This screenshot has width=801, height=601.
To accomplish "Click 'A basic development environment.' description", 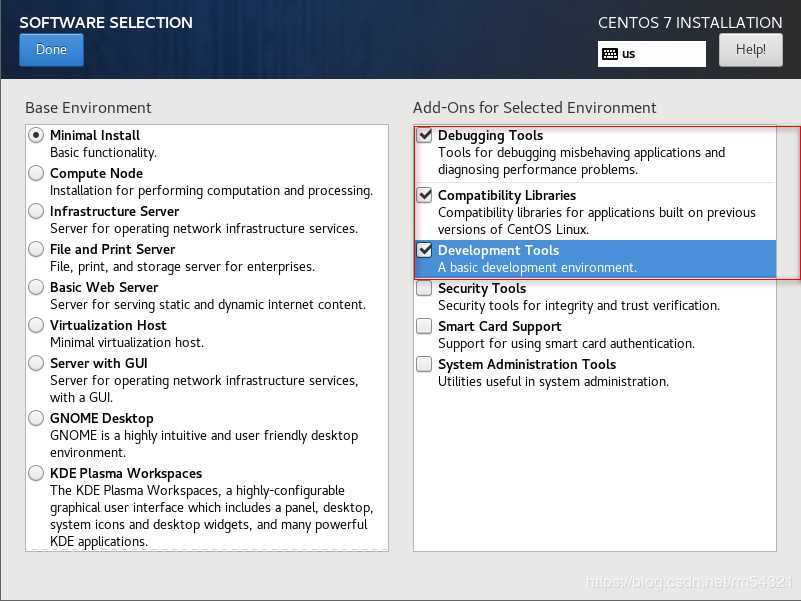I will (537, 268).
